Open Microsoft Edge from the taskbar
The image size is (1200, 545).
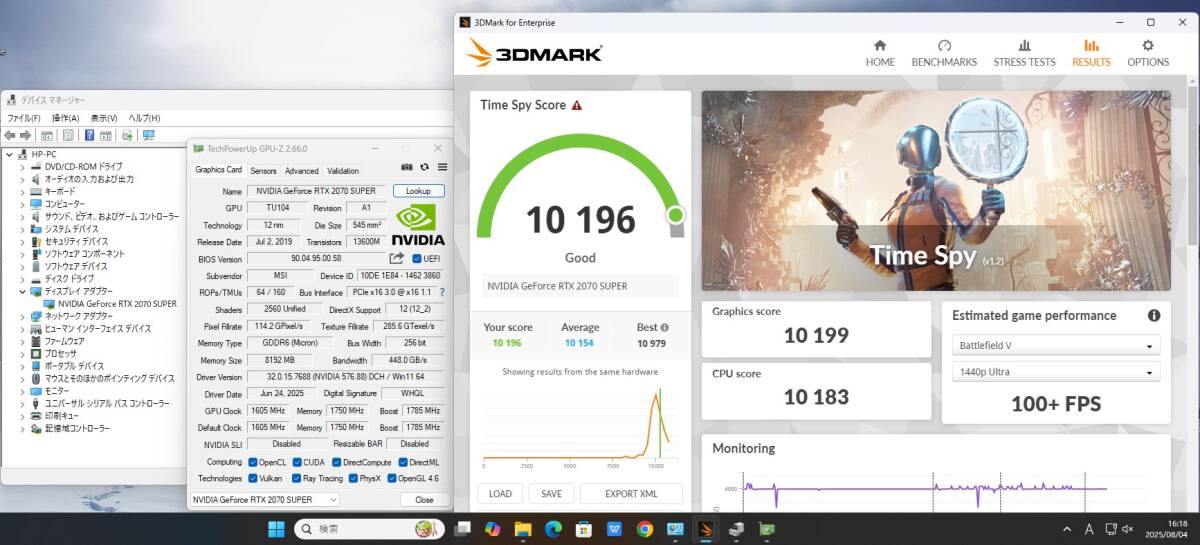pos(553,528)
